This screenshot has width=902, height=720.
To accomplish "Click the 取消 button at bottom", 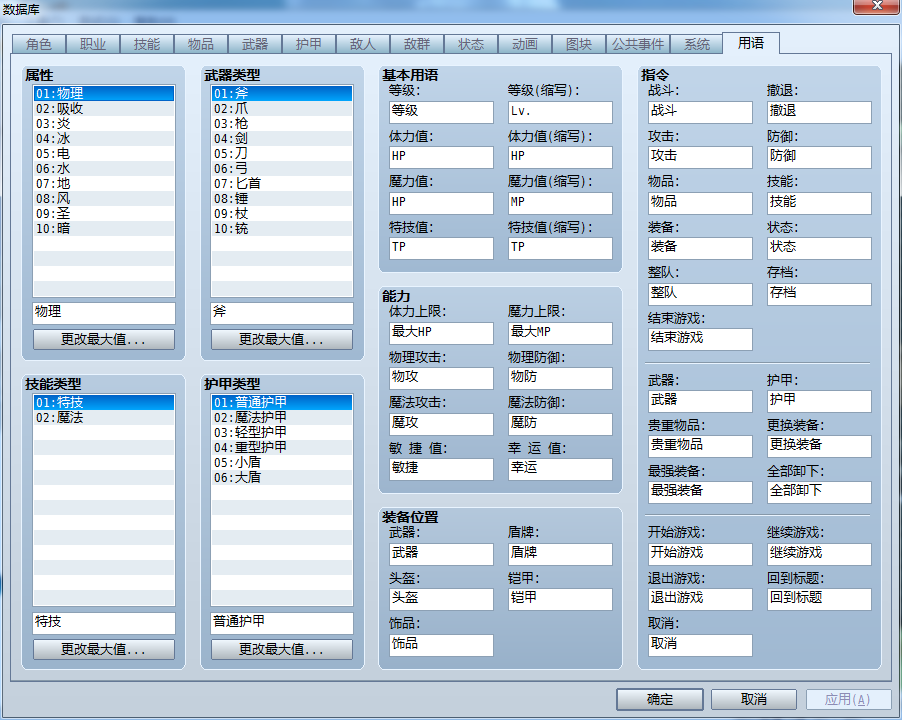I will 754,699.
